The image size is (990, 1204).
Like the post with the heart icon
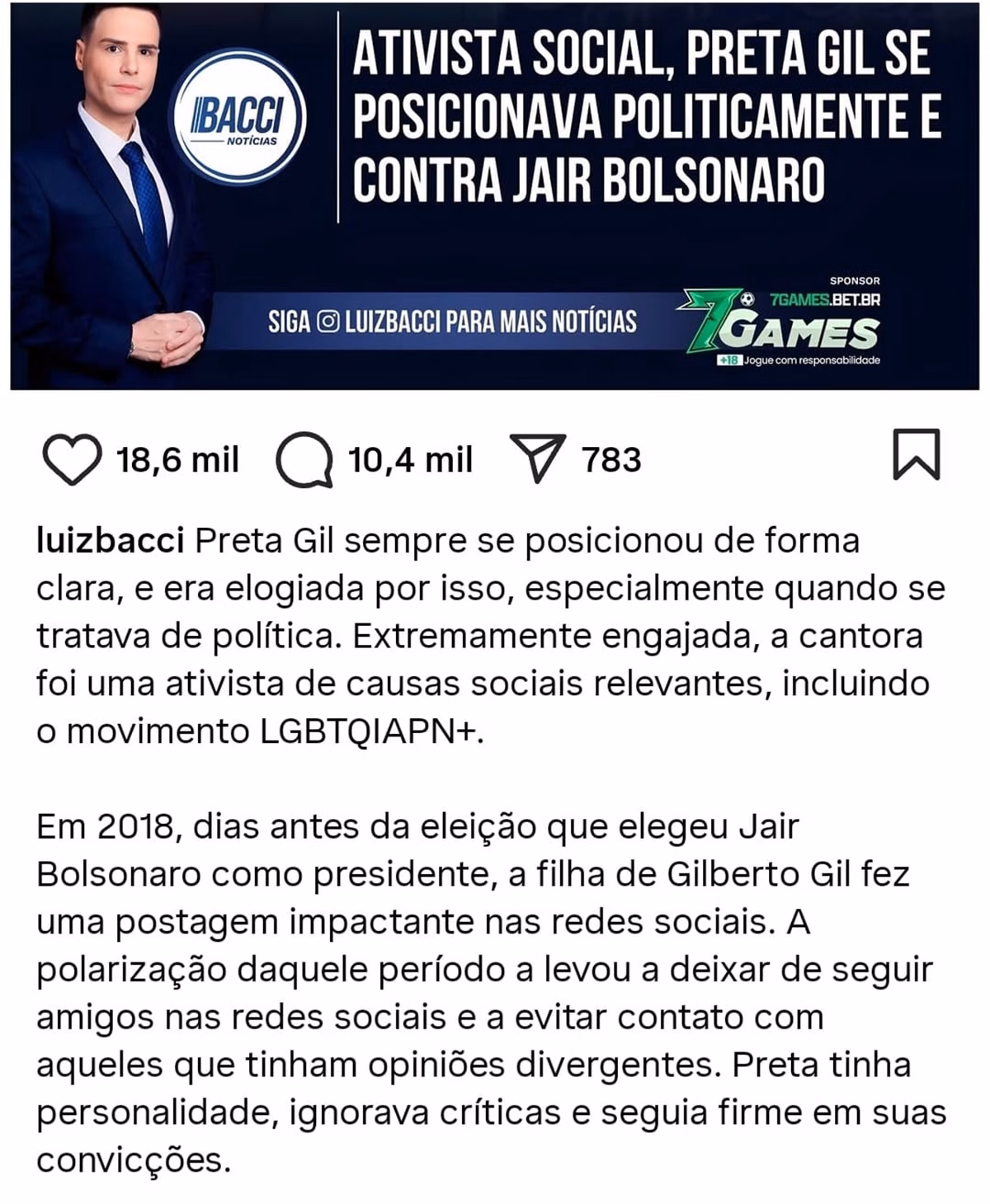point(72,459)
